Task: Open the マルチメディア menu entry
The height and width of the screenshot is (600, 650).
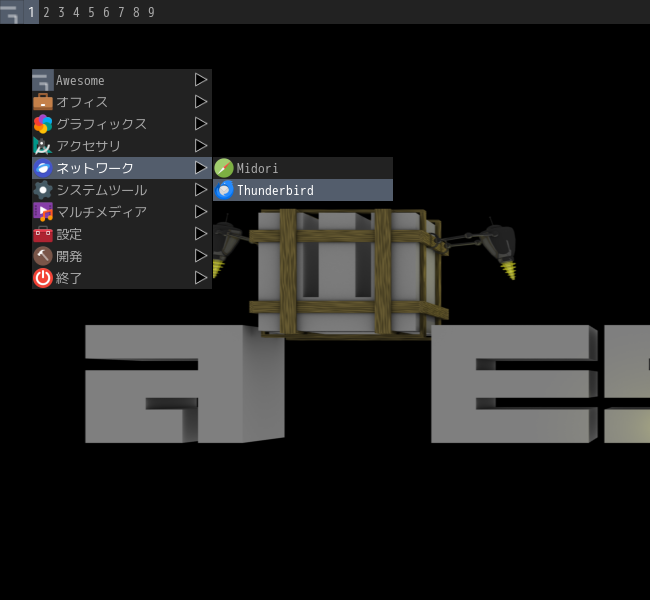Action: click(122, 212)
